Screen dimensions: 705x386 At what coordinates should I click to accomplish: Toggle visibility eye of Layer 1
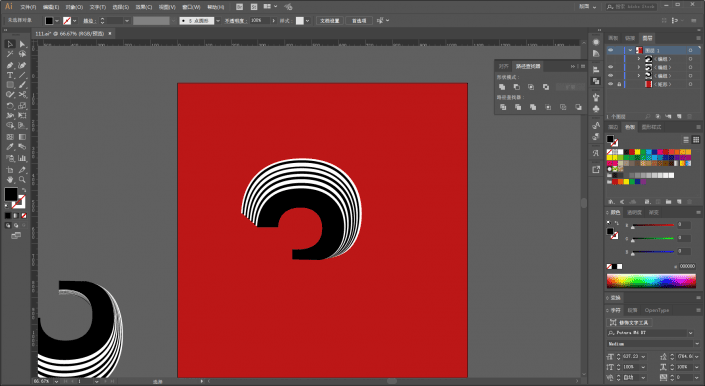coord(610,50)
